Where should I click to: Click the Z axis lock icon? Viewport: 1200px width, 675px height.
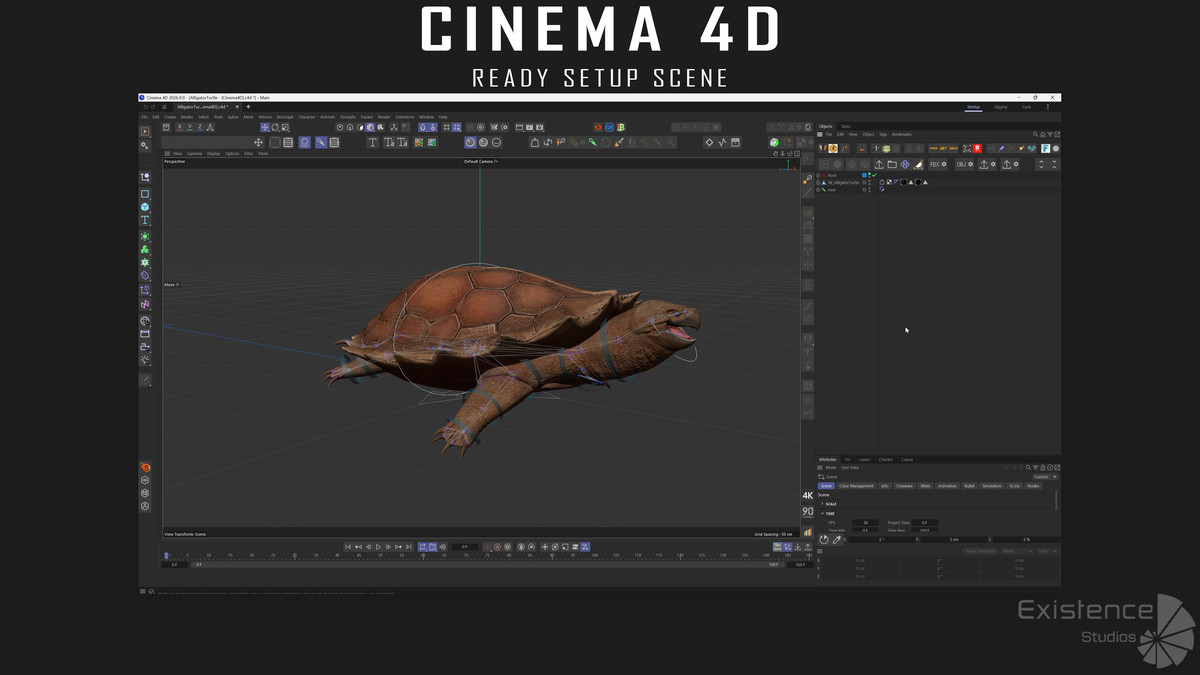(200, 127)
